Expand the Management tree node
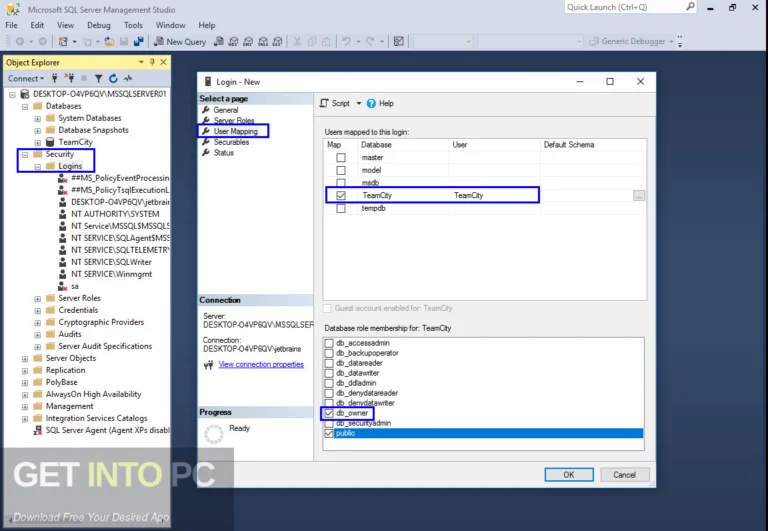 tap(25, 407)
